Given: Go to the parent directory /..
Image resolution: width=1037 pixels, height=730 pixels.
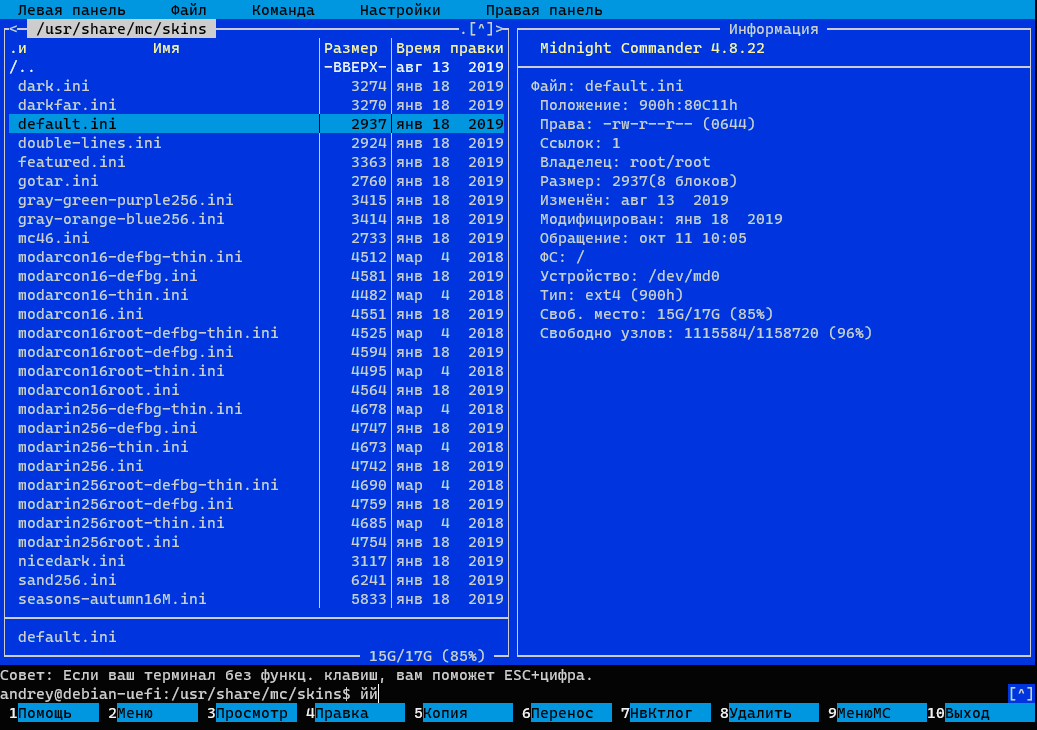Looking at the screenshot, I should [x=22, y=67].
